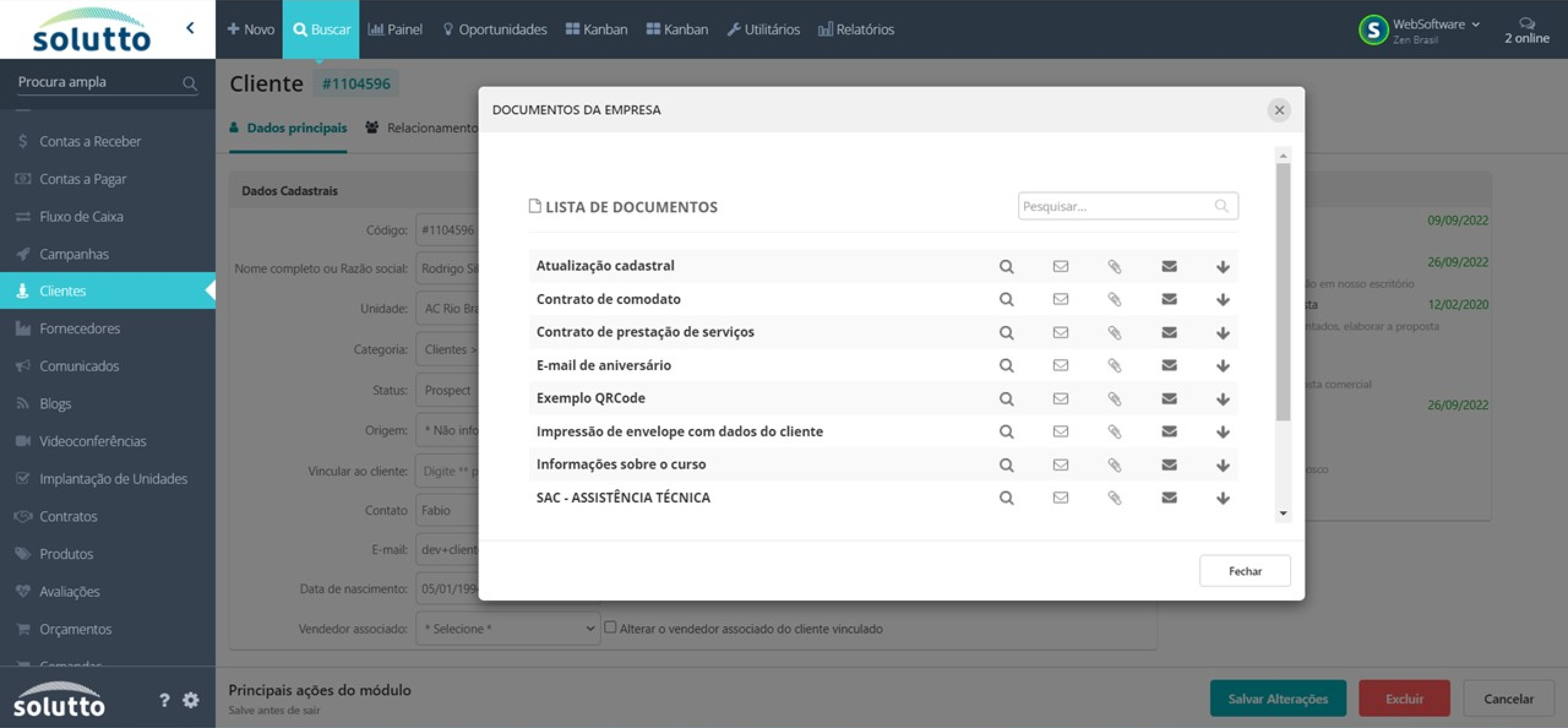Open the Relatórios menu item

click(x=856, y=29)
